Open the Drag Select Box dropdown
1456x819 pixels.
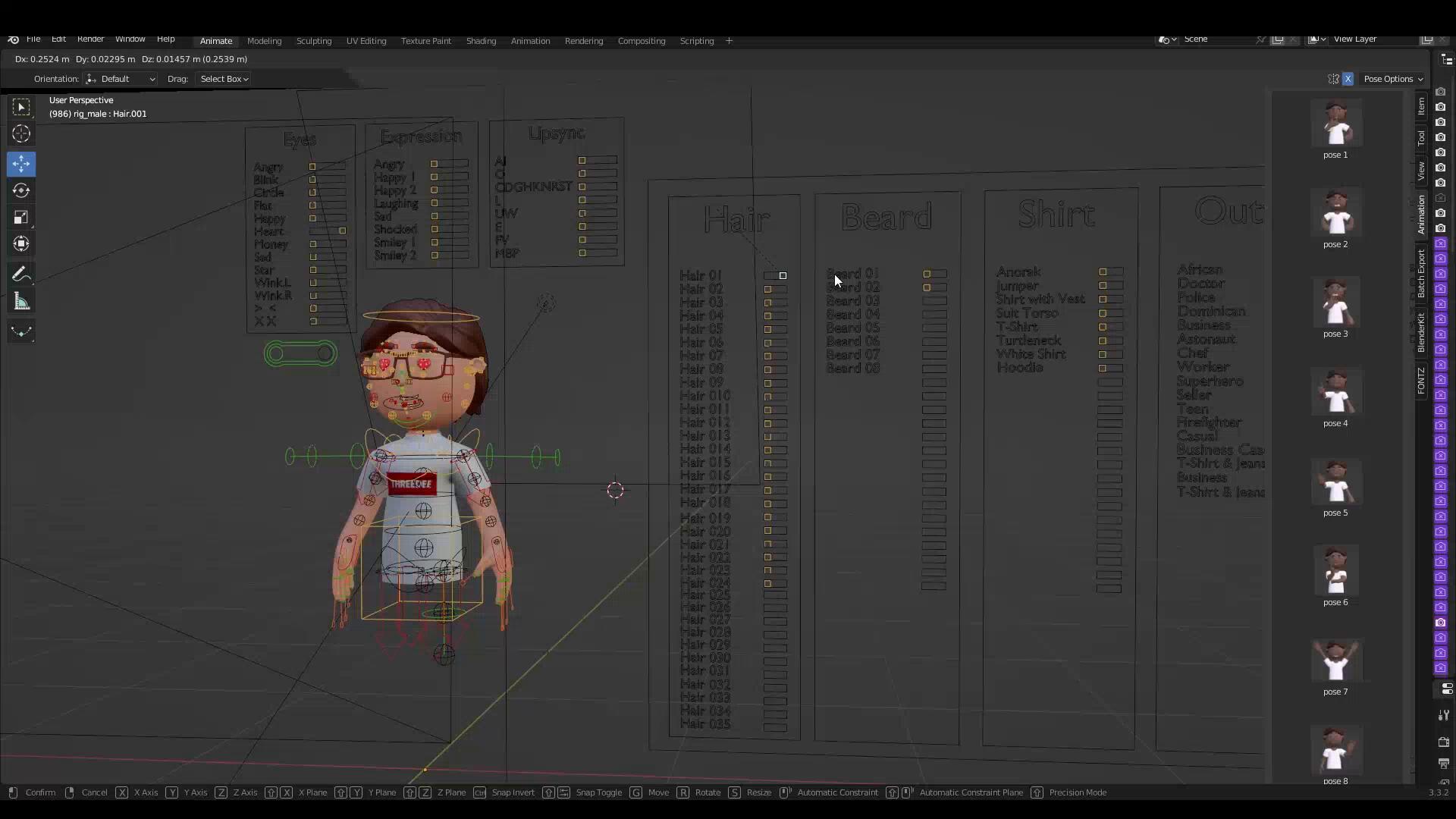click(x=224, y=79)
